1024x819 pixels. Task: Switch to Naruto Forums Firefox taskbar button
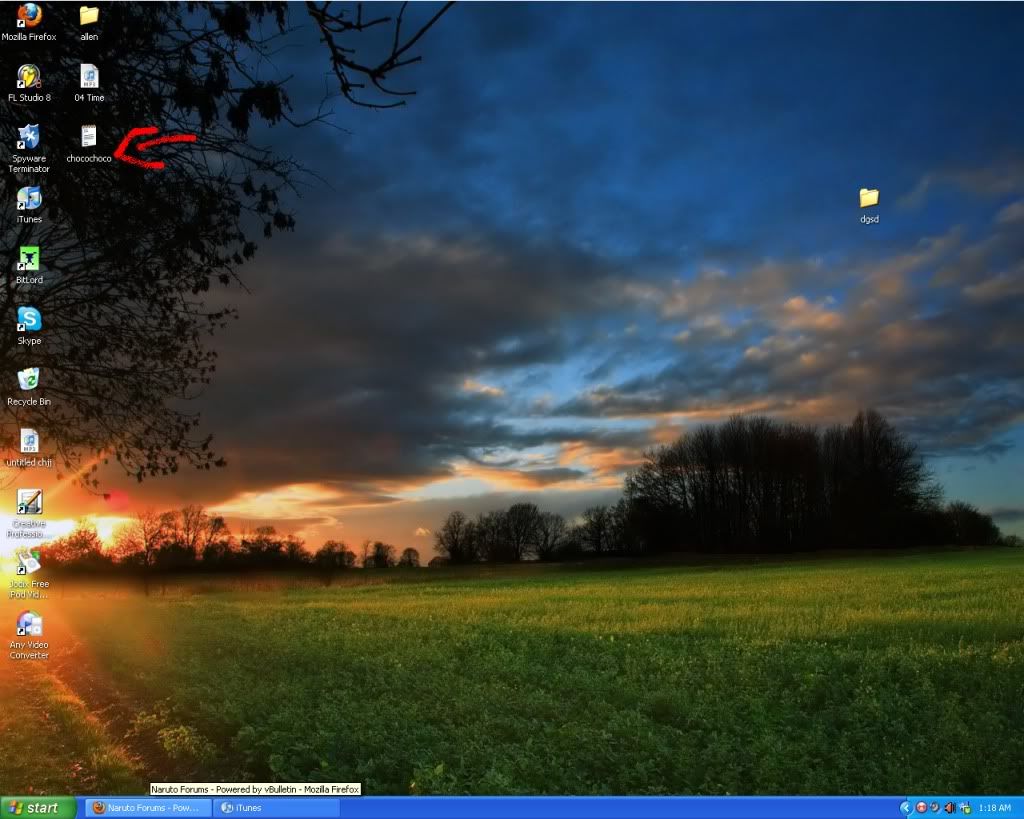click(x=148, y=808)
